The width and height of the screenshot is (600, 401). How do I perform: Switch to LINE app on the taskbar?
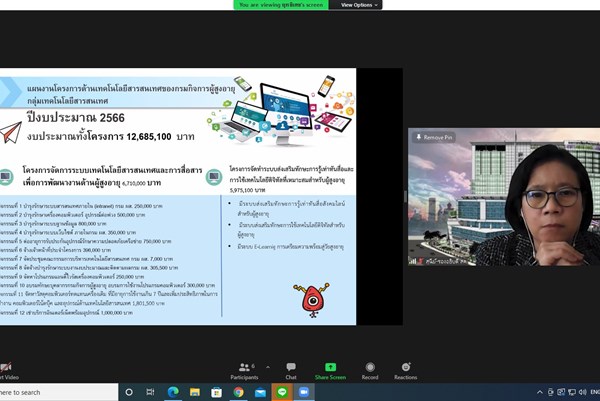tap(282, 392)
